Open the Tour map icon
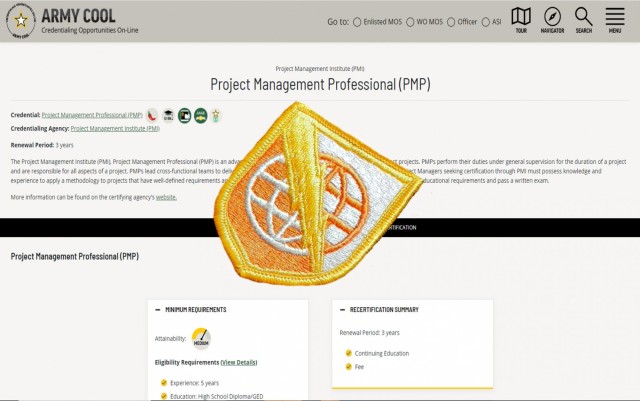 click(521, 20)
